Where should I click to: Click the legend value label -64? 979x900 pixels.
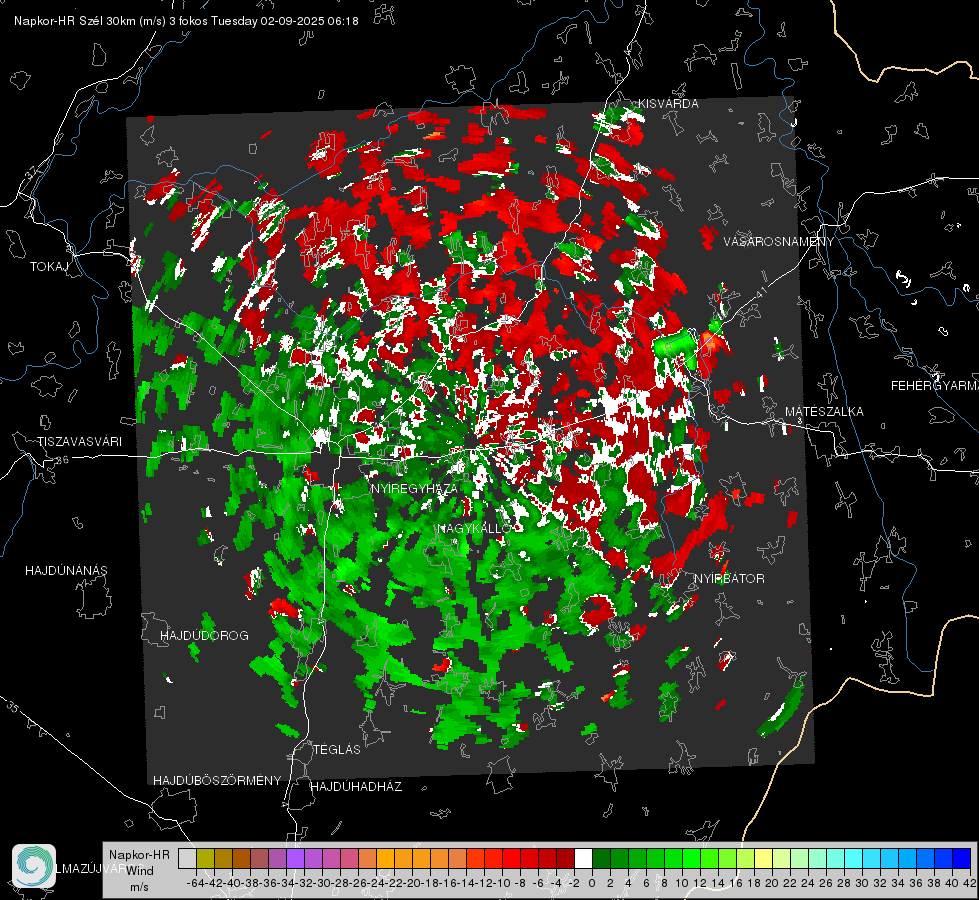[x=196, y=883]
